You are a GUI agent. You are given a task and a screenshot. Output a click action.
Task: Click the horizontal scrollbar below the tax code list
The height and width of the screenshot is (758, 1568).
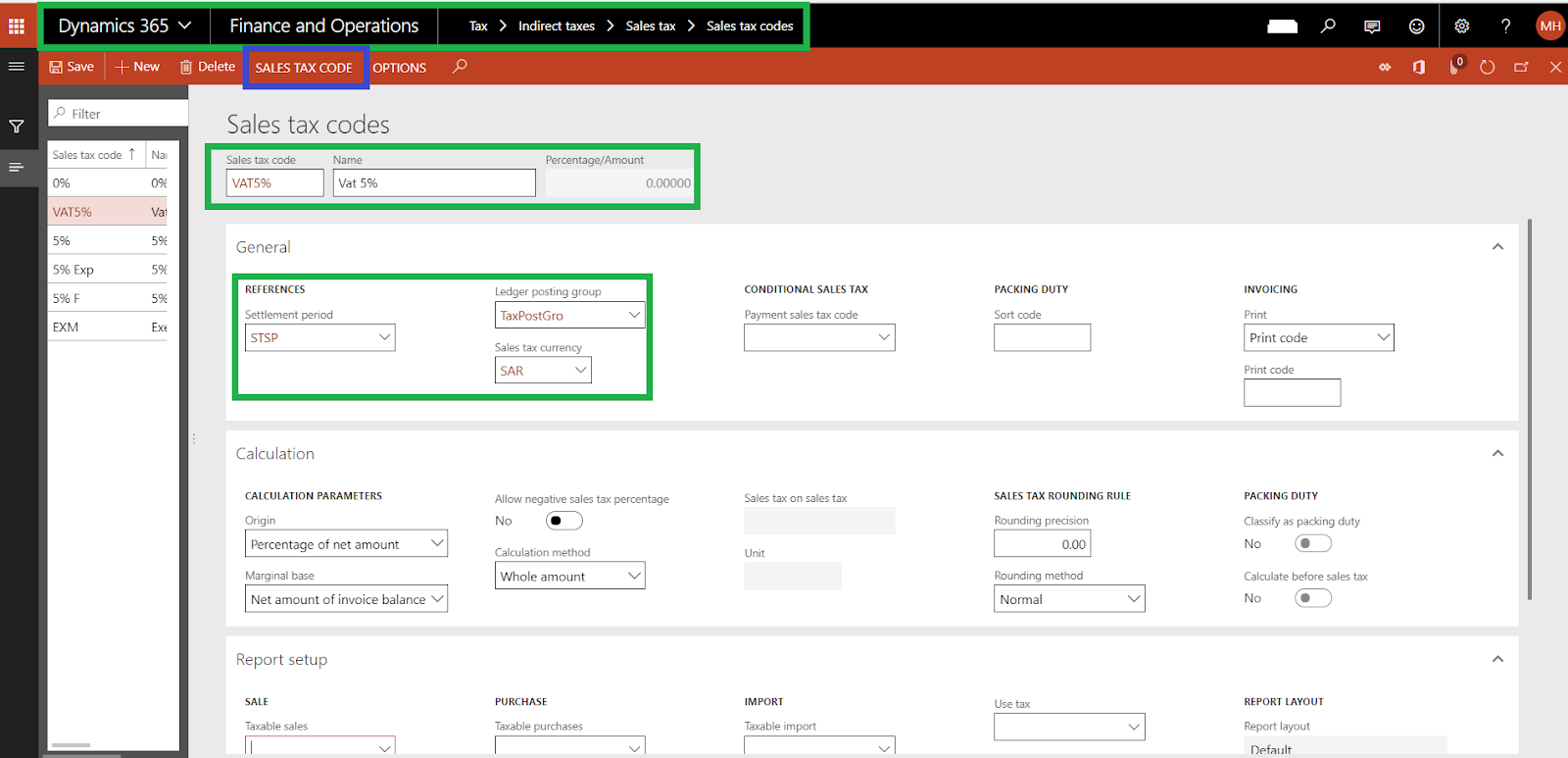coord(71,745)
